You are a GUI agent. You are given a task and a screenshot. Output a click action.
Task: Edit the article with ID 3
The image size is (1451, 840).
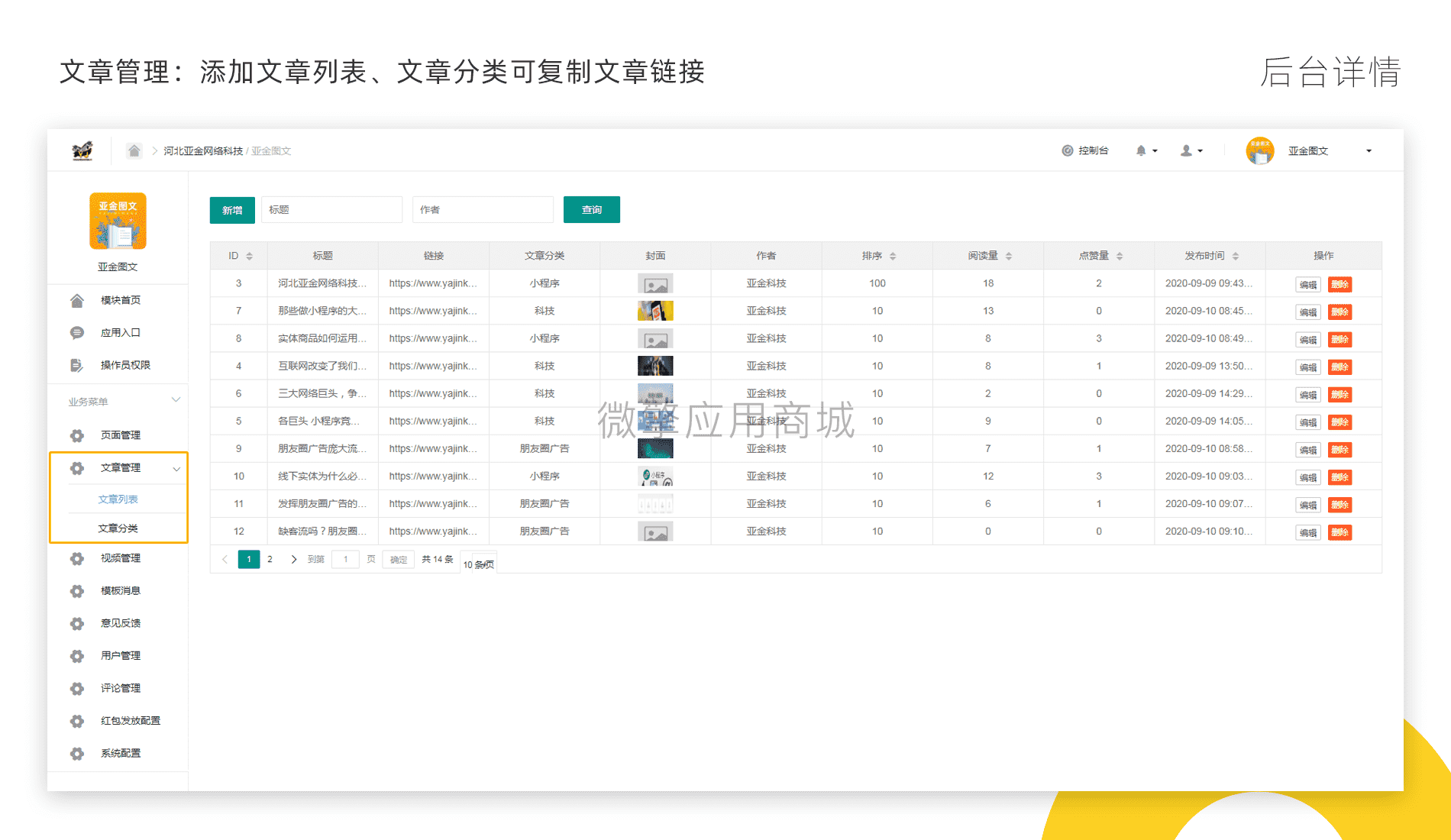pyautogui.click(x=1308, y=285)
